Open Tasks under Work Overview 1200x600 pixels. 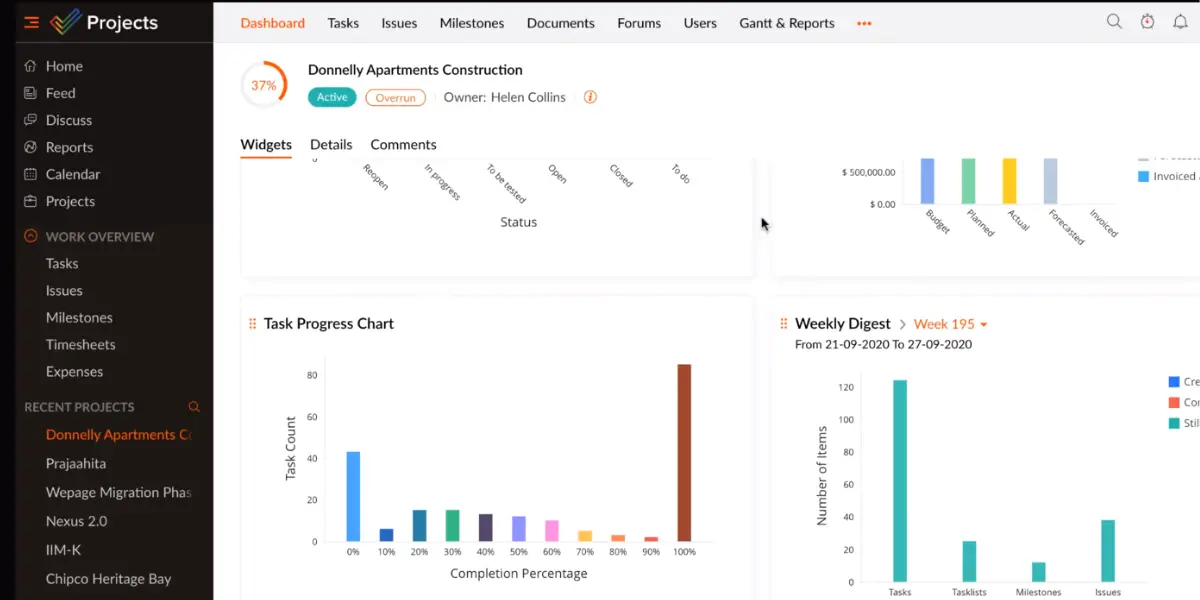pos(62,264)
